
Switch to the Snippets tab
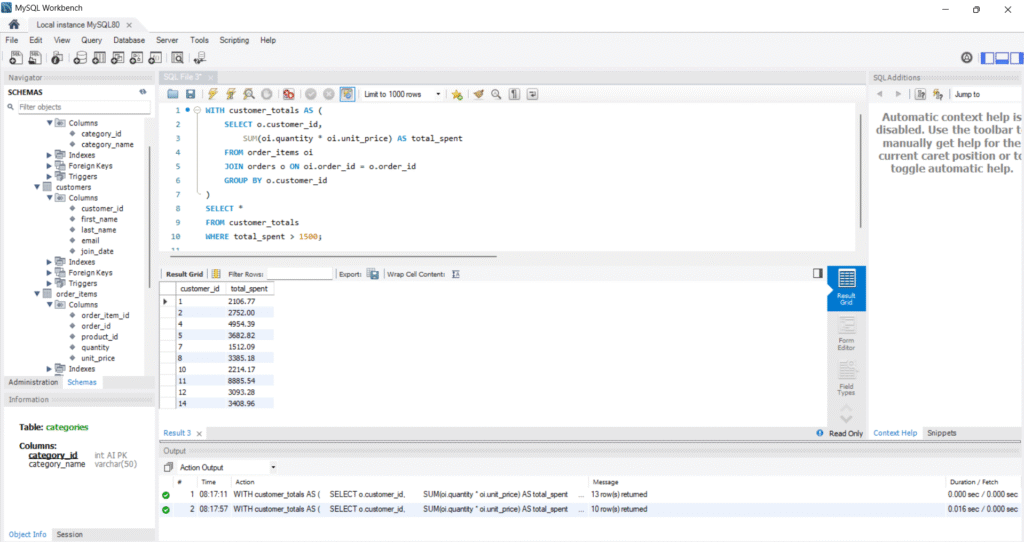[x=942, y=433]
